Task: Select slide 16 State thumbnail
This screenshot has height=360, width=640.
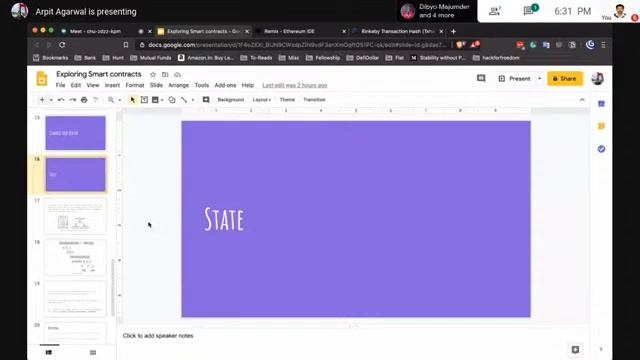Action: (x=76, y=174)
